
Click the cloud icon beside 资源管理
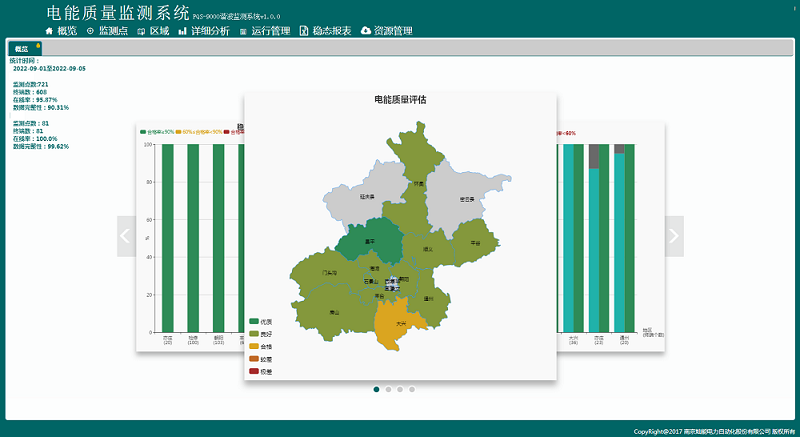[366, 31]
